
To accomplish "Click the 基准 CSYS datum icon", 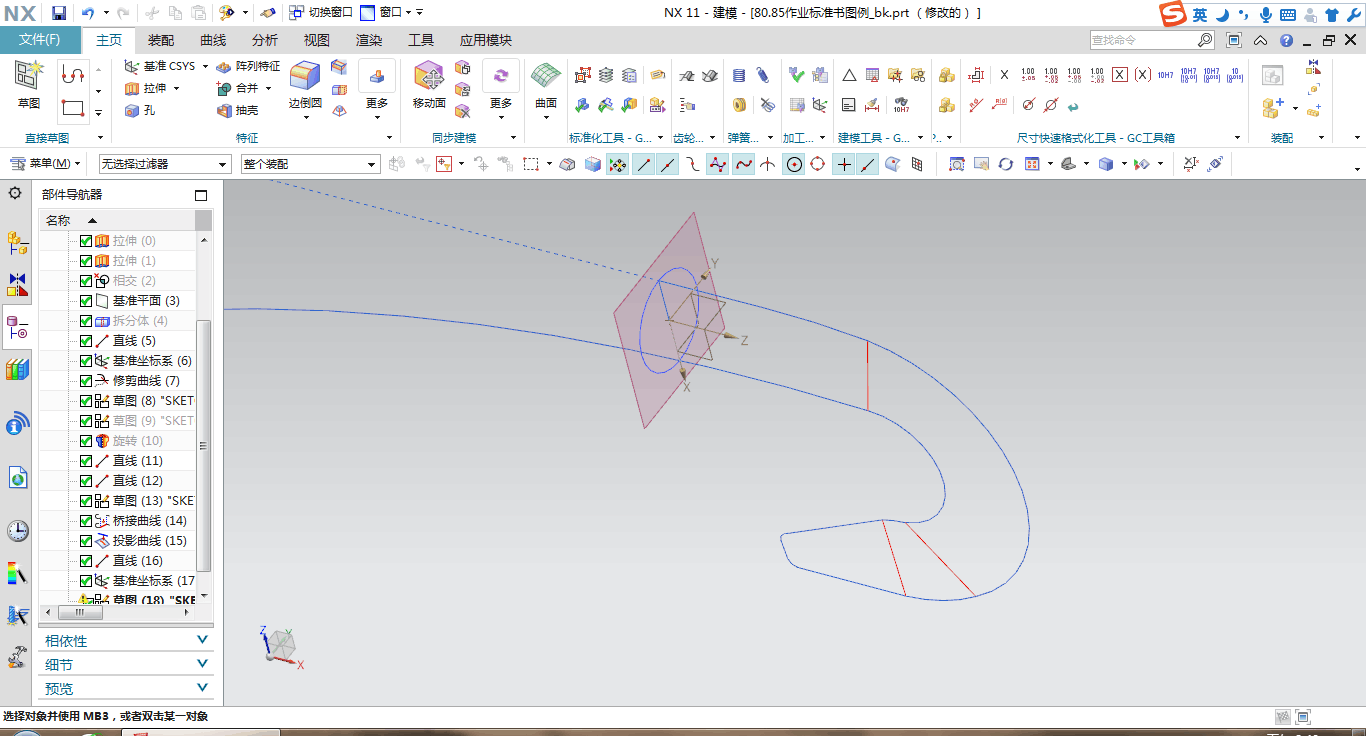I will pos(131,66).
